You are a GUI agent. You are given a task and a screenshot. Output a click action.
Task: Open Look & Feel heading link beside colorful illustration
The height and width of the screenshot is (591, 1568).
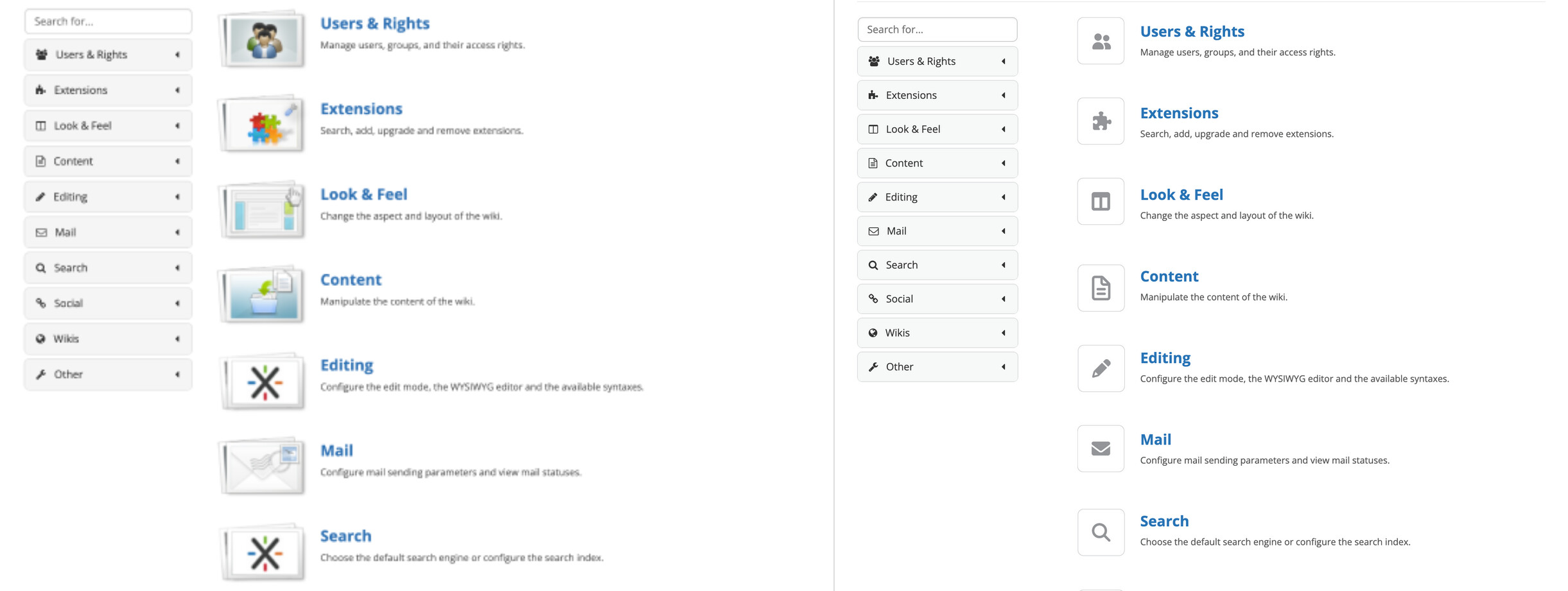(363, 194)
